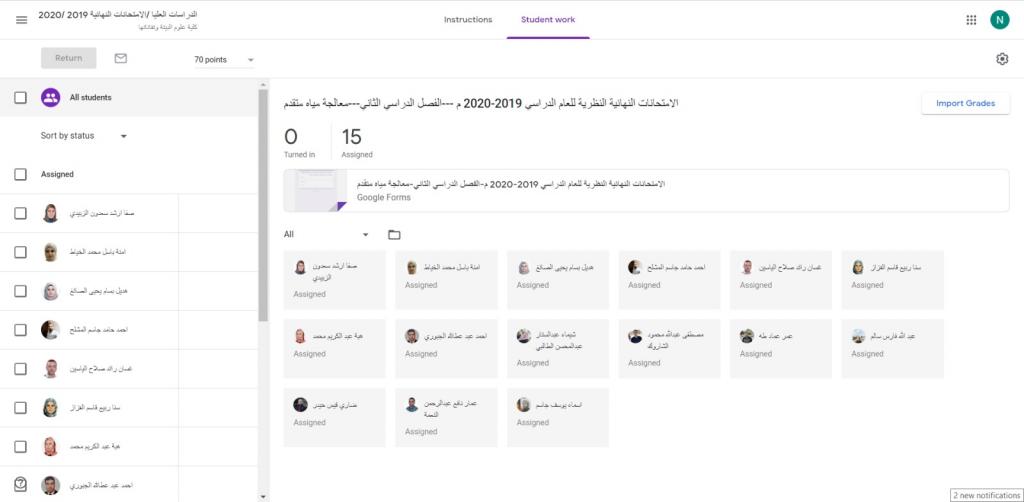Open the assignment settings gear
Viewport: 1024px width, 502px height.
[x=1002, y=59]
